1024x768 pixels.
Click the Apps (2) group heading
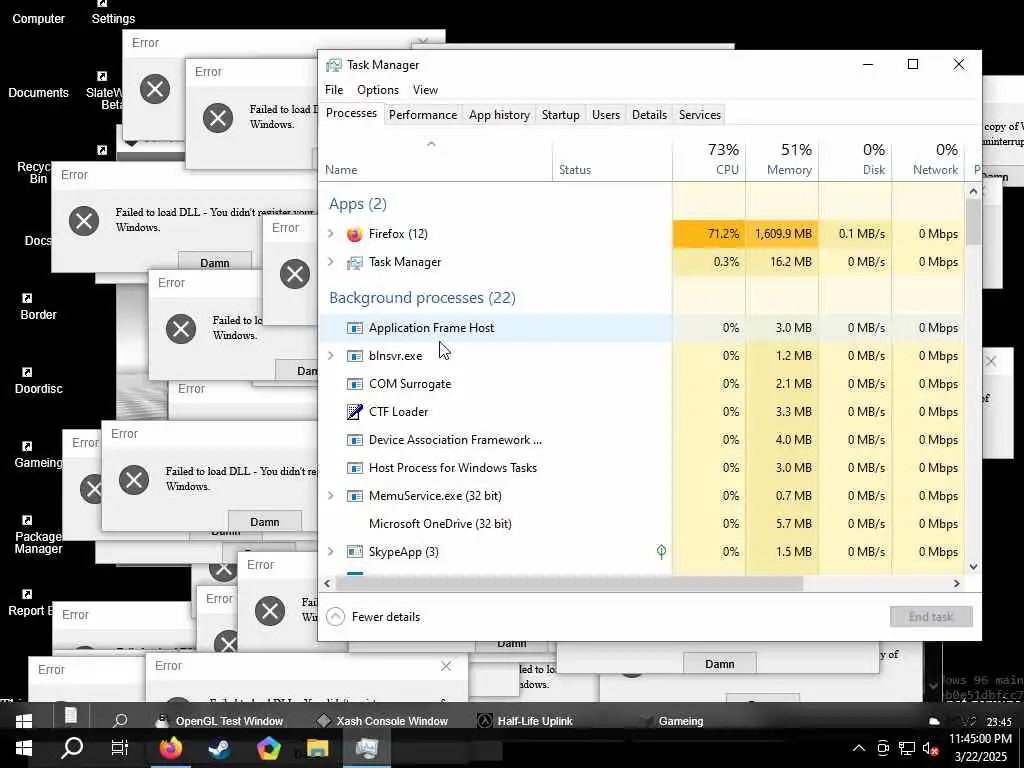358,204
